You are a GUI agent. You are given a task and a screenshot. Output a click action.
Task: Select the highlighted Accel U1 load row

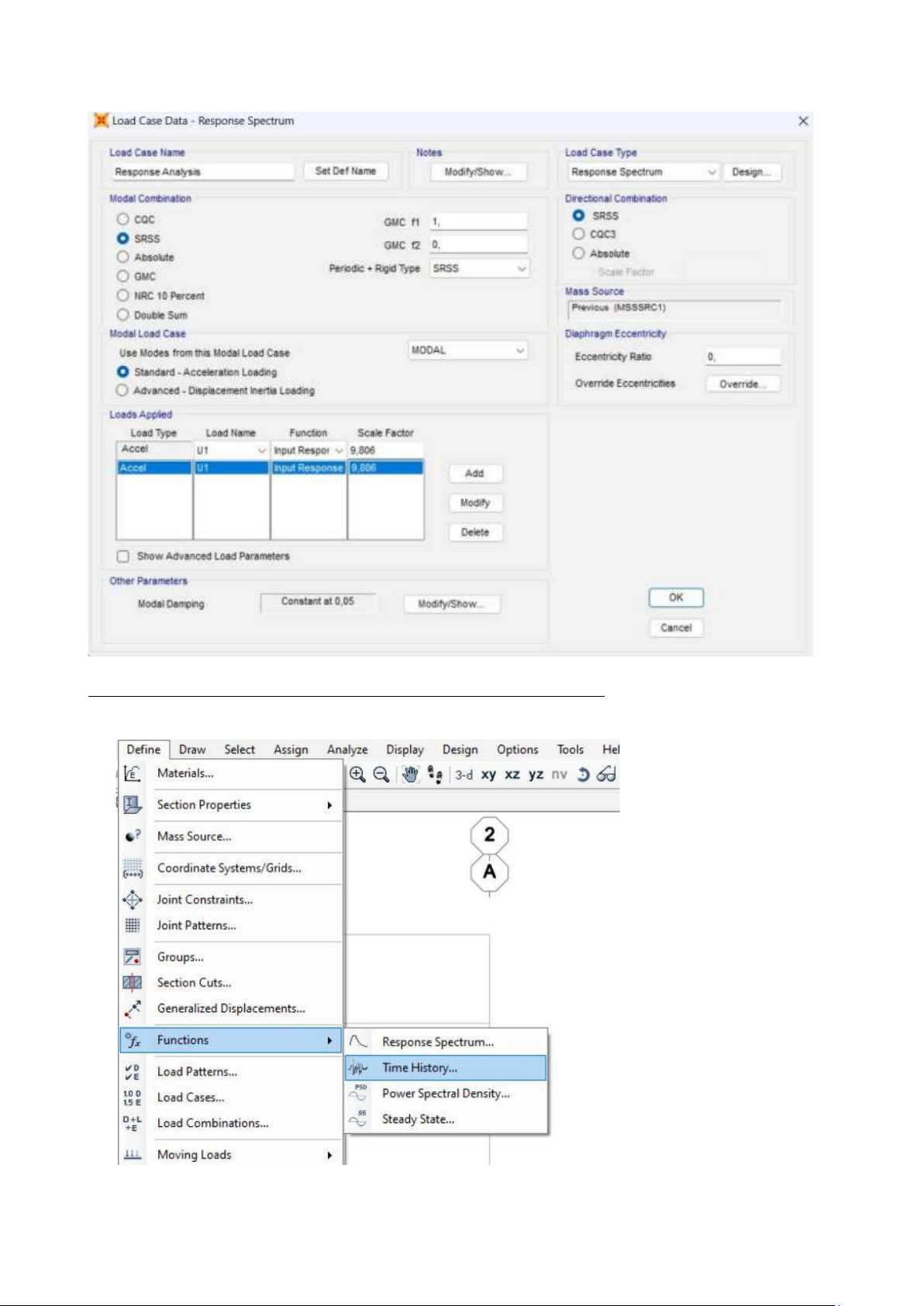(269, 468)
